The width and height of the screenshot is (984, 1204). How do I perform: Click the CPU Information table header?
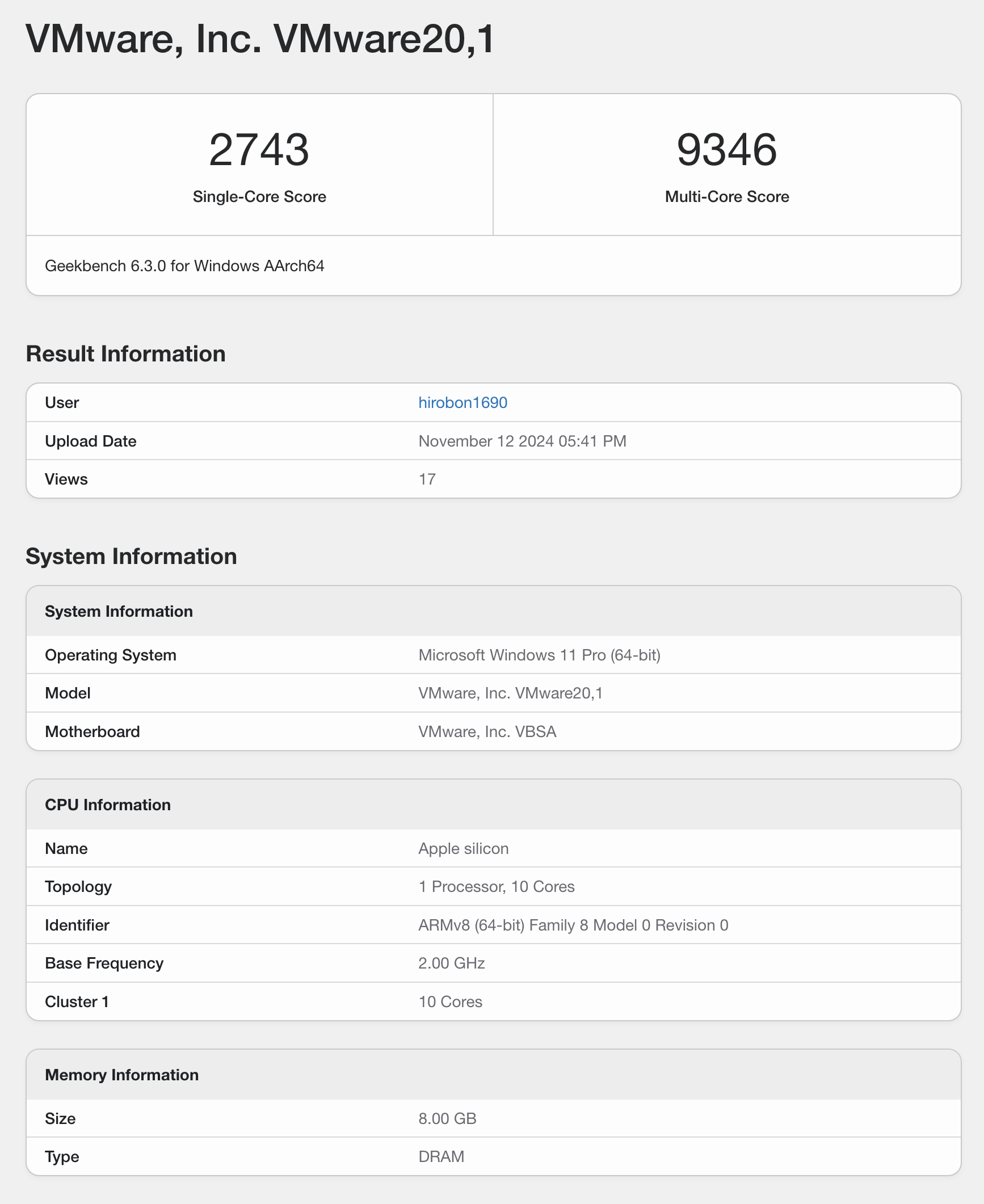coord(108,805)
